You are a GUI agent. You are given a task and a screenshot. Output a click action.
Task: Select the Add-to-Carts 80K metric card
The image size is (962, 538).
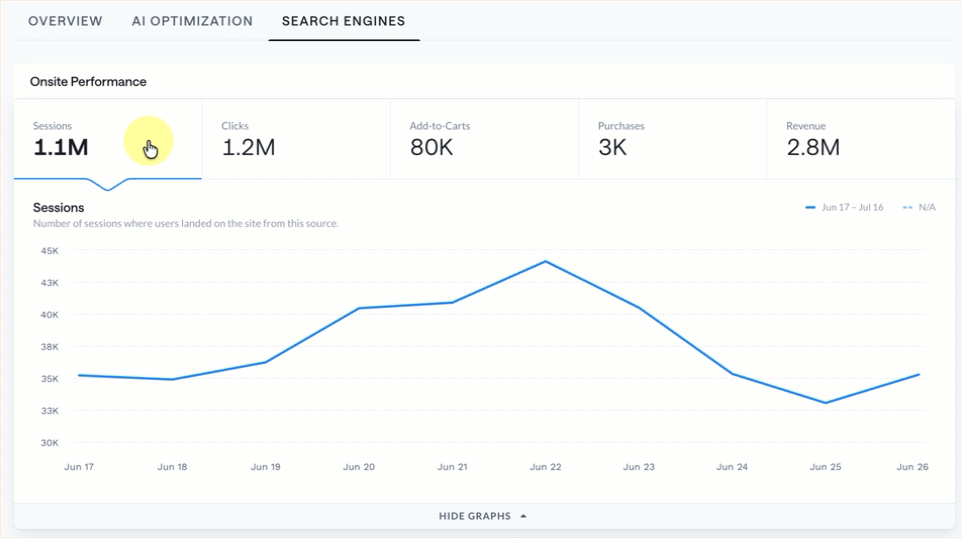point(484,139)
